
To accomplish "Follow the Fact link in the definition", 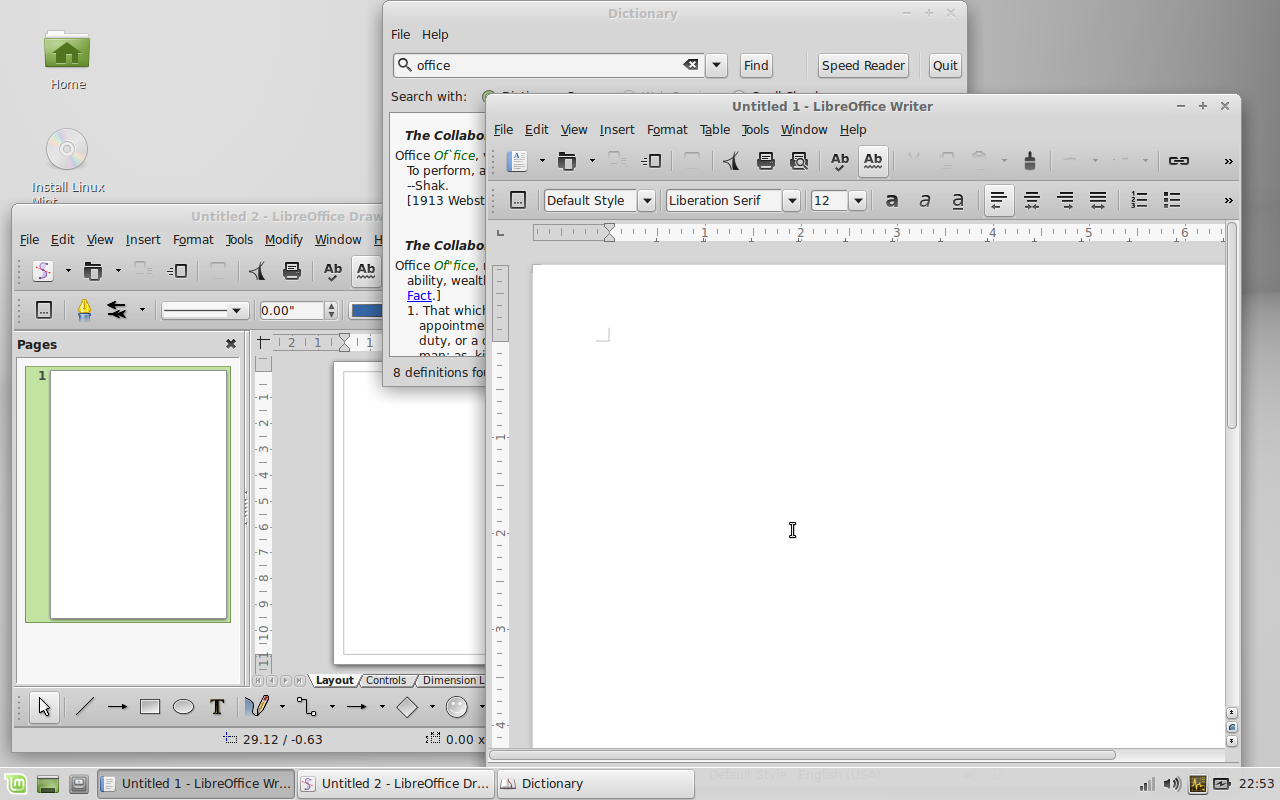I will [419, 295].
